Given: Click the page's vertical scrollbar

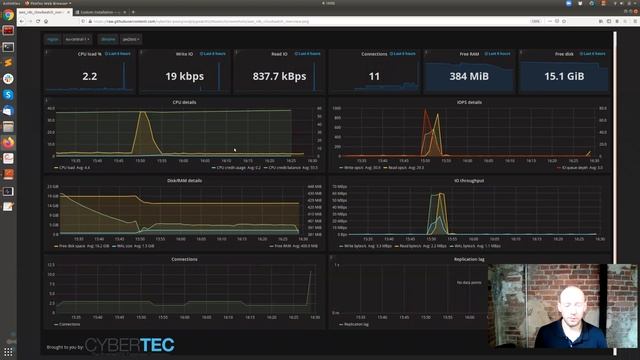Looking at the screenshot, I should [615, 192].
